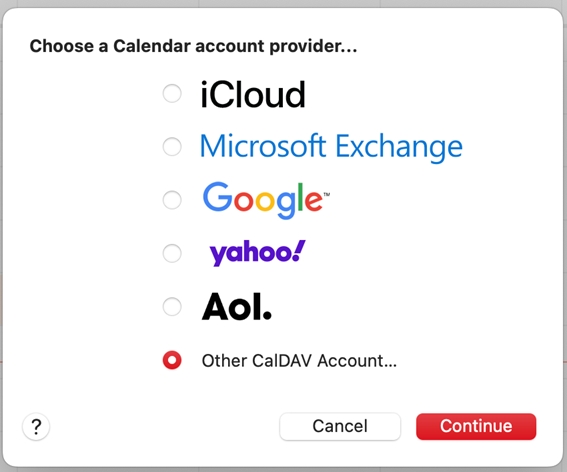Cancel the account provider dialog
The height and width of the screenshot is (472, 567).
[x=340, y=426]
